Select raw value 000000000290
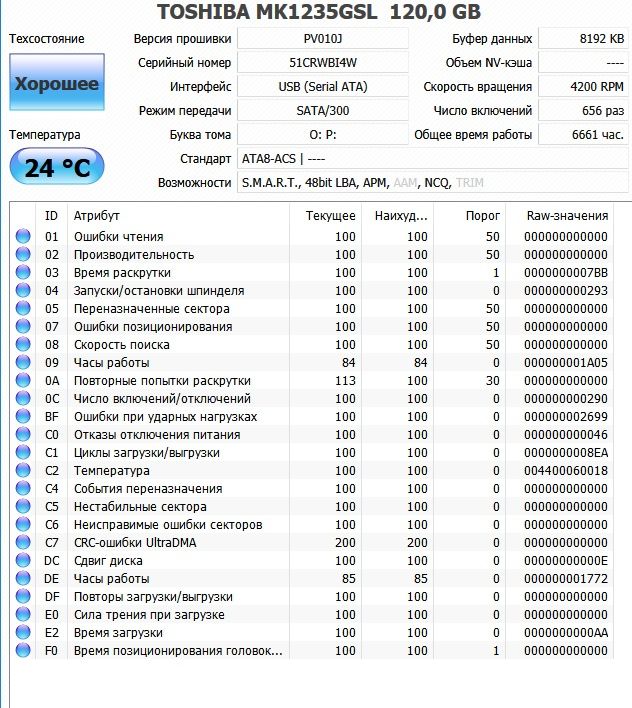 tap(566, 399)
